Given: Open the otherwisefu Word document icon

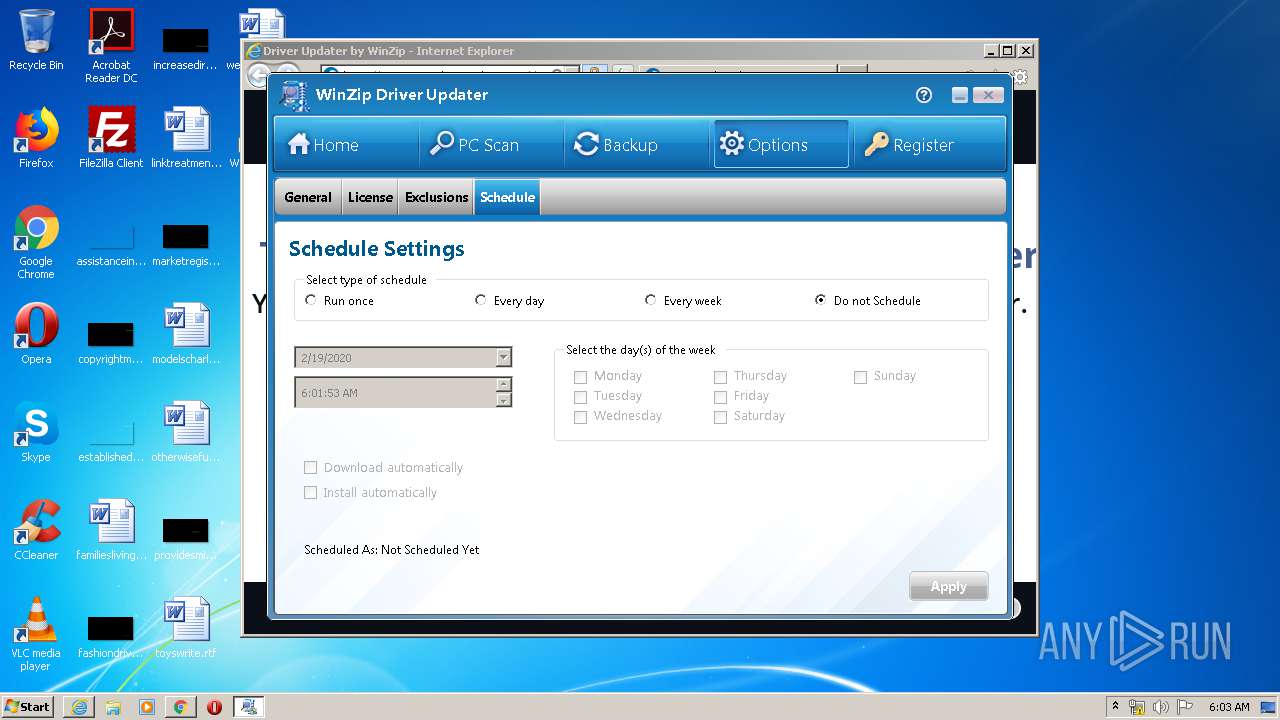Looking at the screenshot, I should tap(186, 432).
